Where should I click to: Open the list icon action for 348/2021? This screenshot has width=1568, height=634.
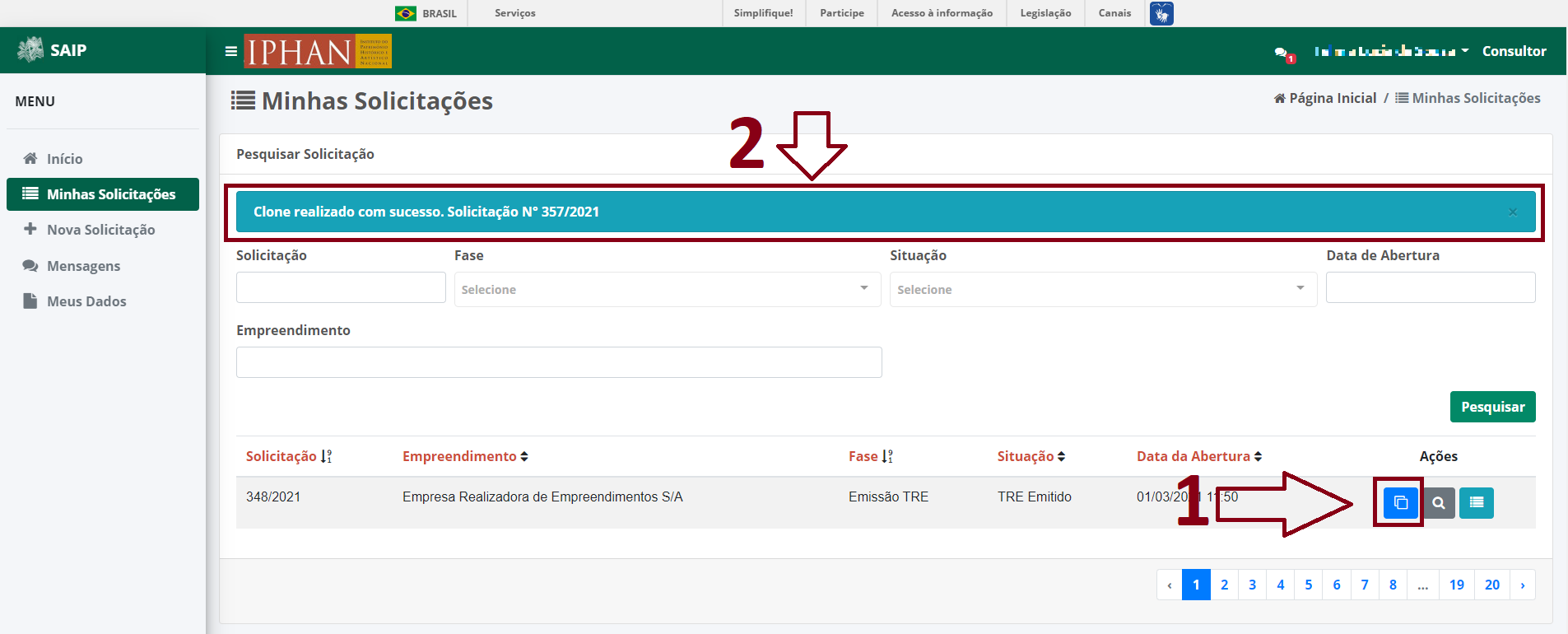(x=1477, y=503)
